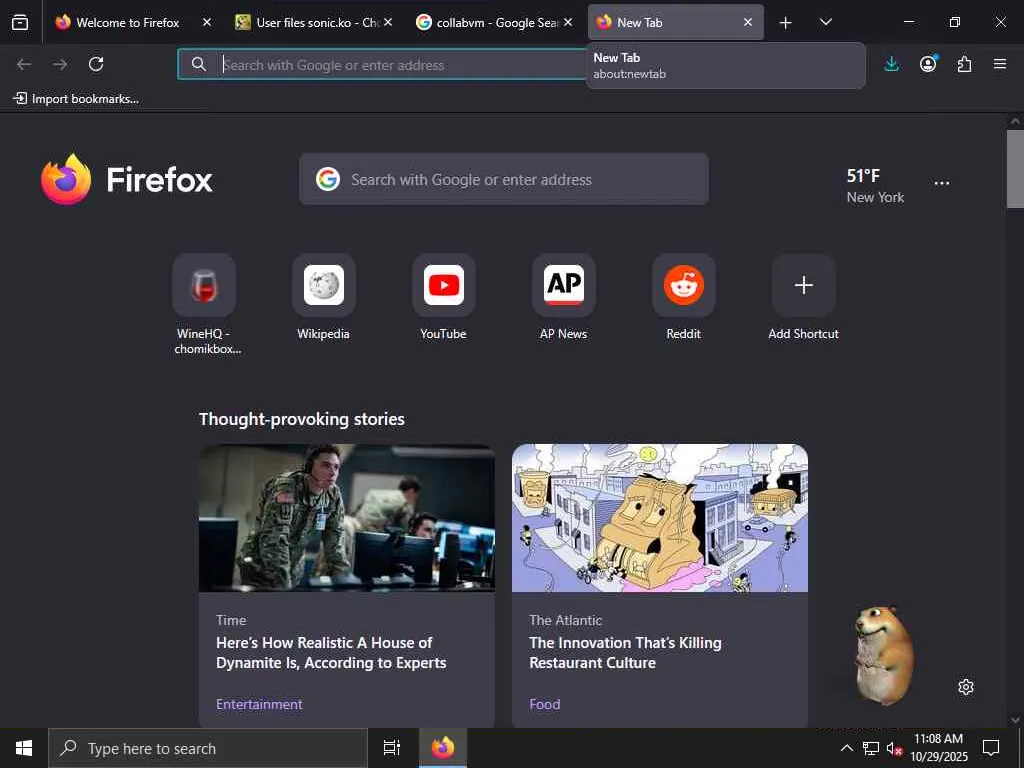Open the 51°F New York weather widget
The height and width of the screenshot is (768, 1024).
875,185
